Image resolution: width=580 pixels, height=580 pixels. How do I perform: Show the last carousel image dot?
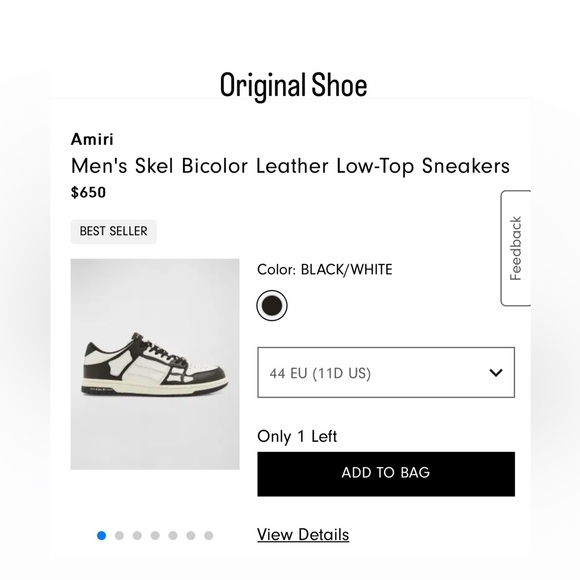(x=209, y=536)
